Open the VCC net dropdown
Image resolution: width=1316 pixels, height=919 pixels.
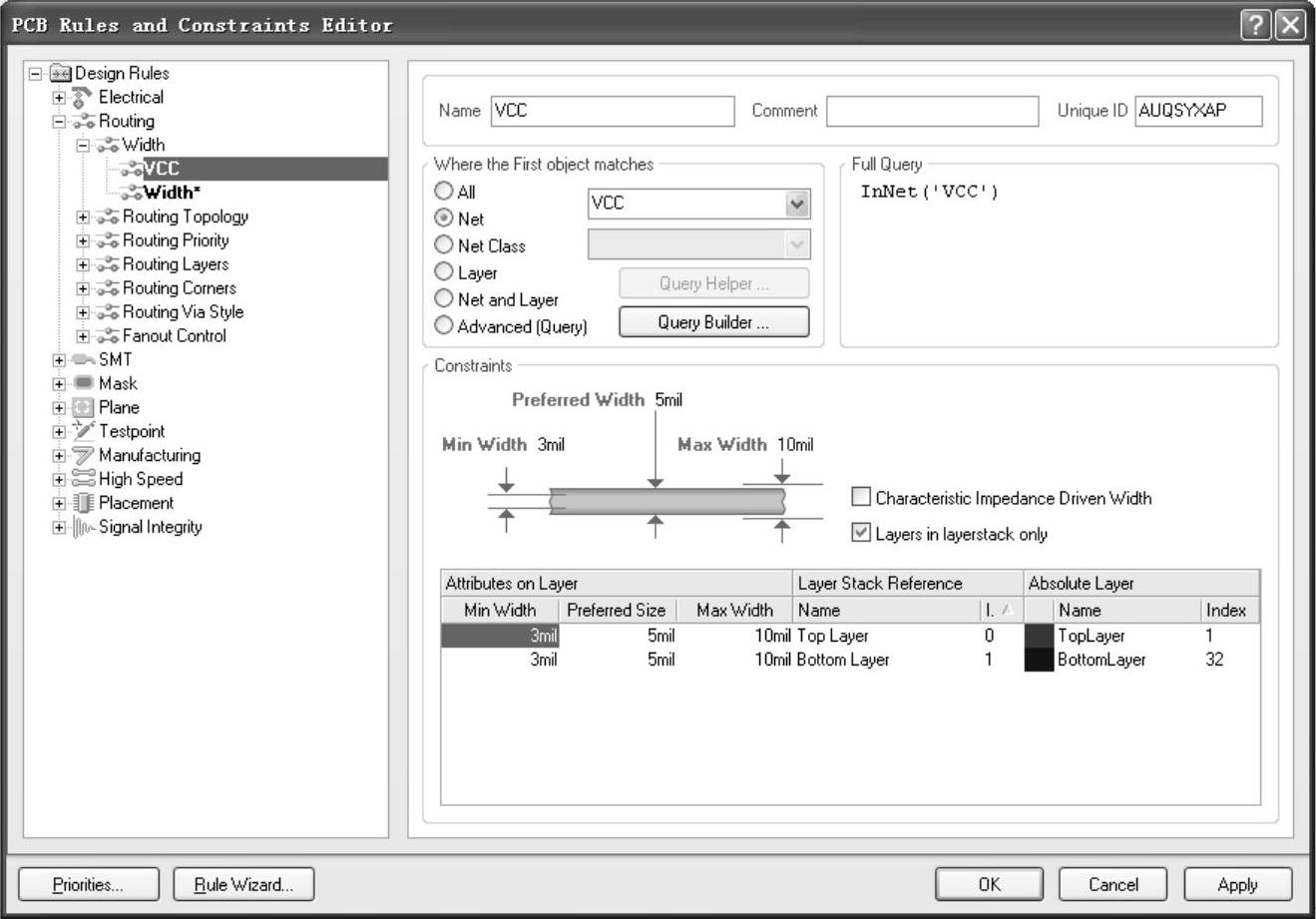(x=797, y=204)
